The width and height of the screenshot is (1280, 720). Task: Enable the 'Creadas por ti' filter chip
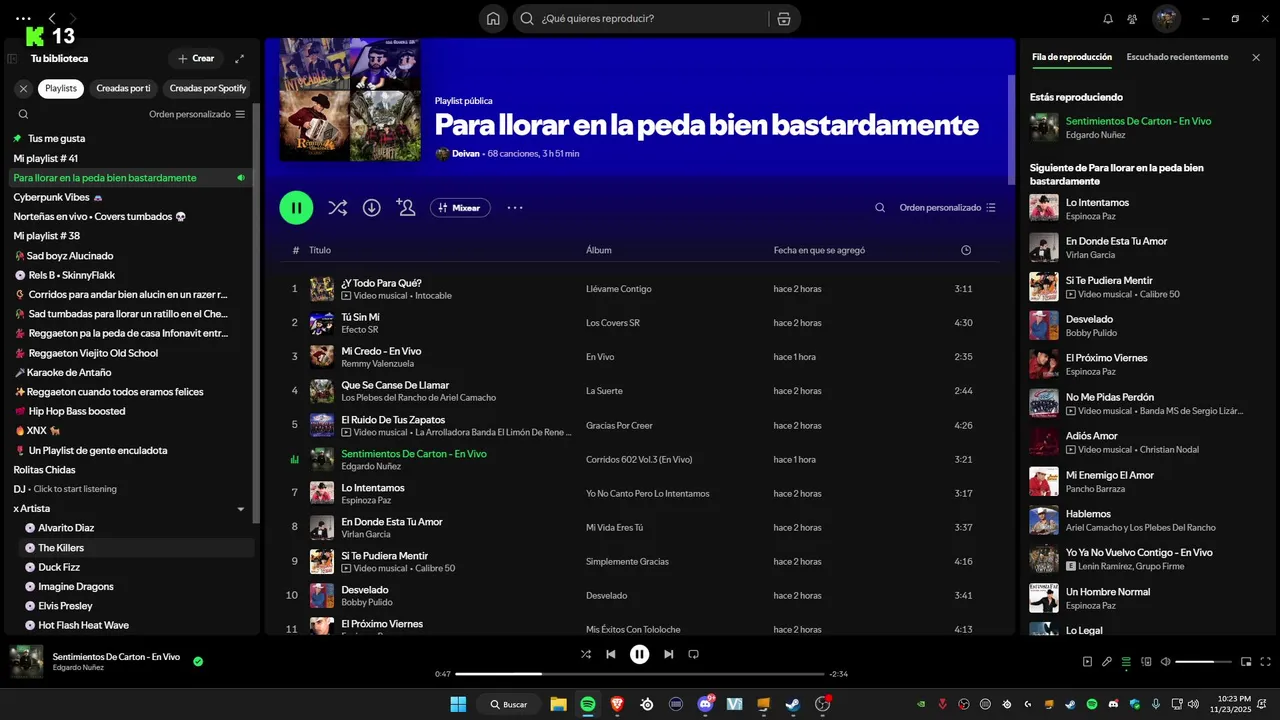123,88
